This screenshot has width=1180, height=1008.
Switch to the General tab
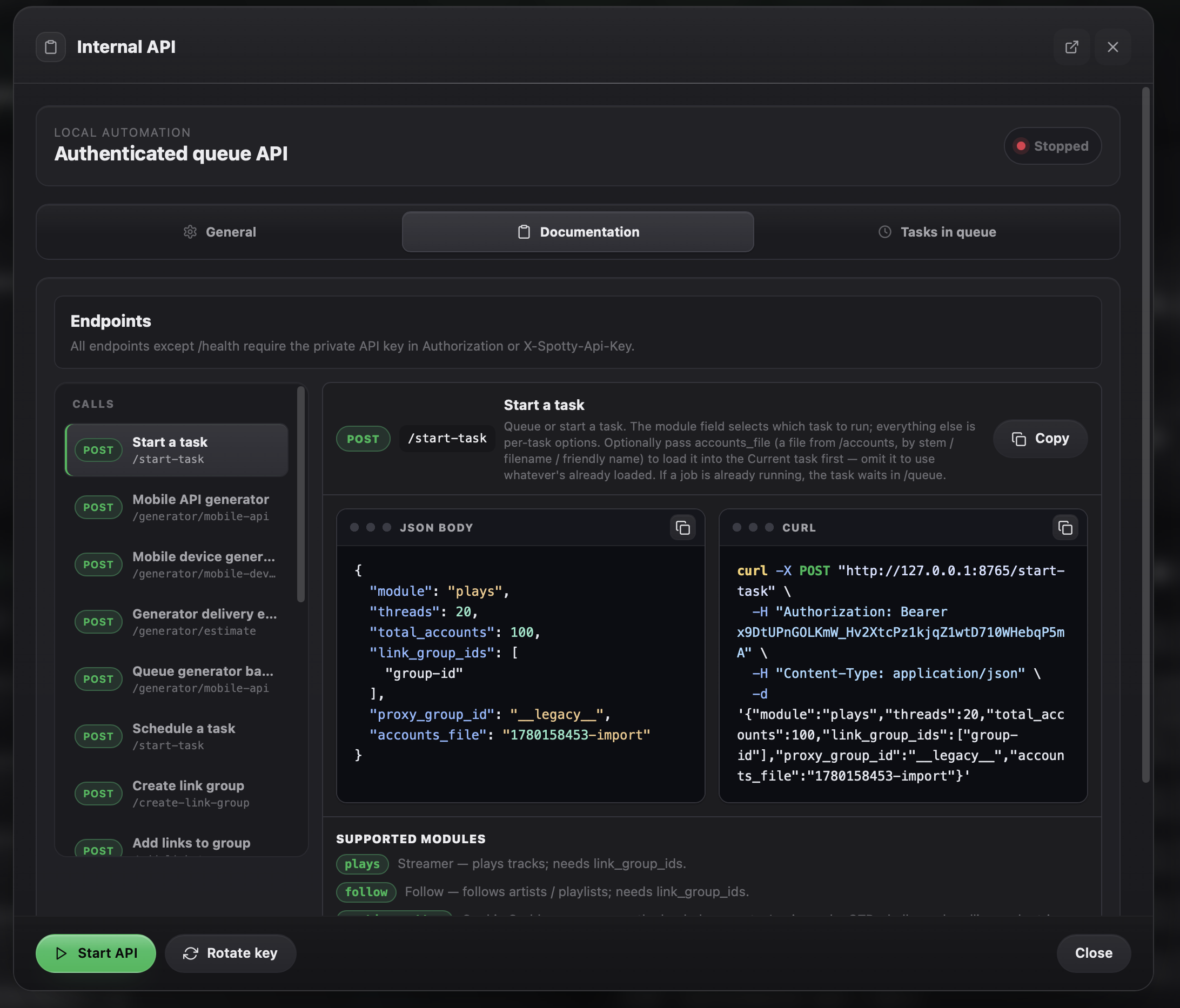click(220, 232)
